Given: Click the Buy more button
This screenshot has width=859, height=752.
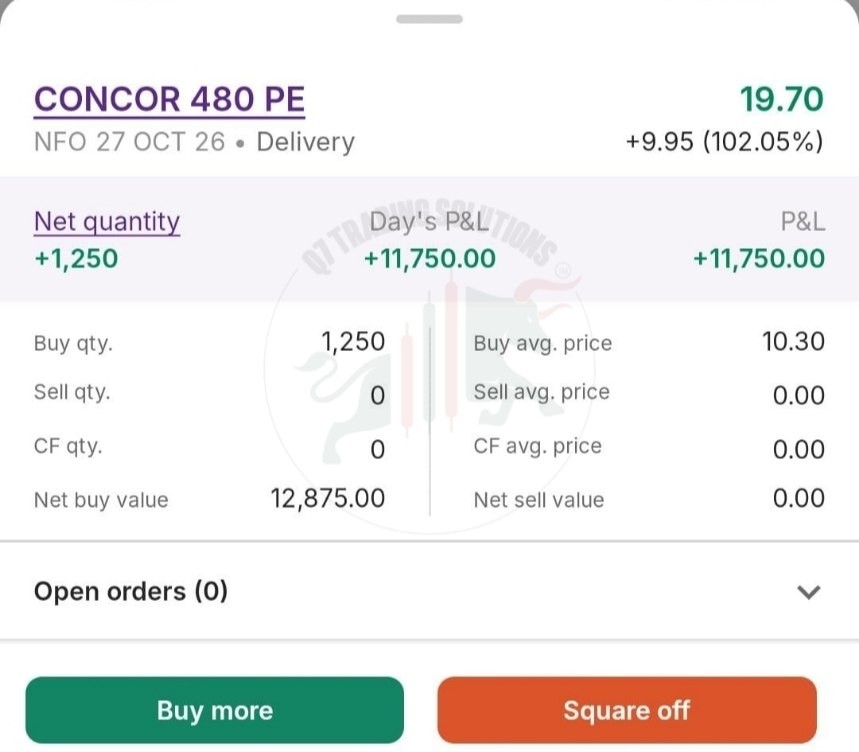Looking at the screenshot, I should pyautogui.click(x=215, y=710).
